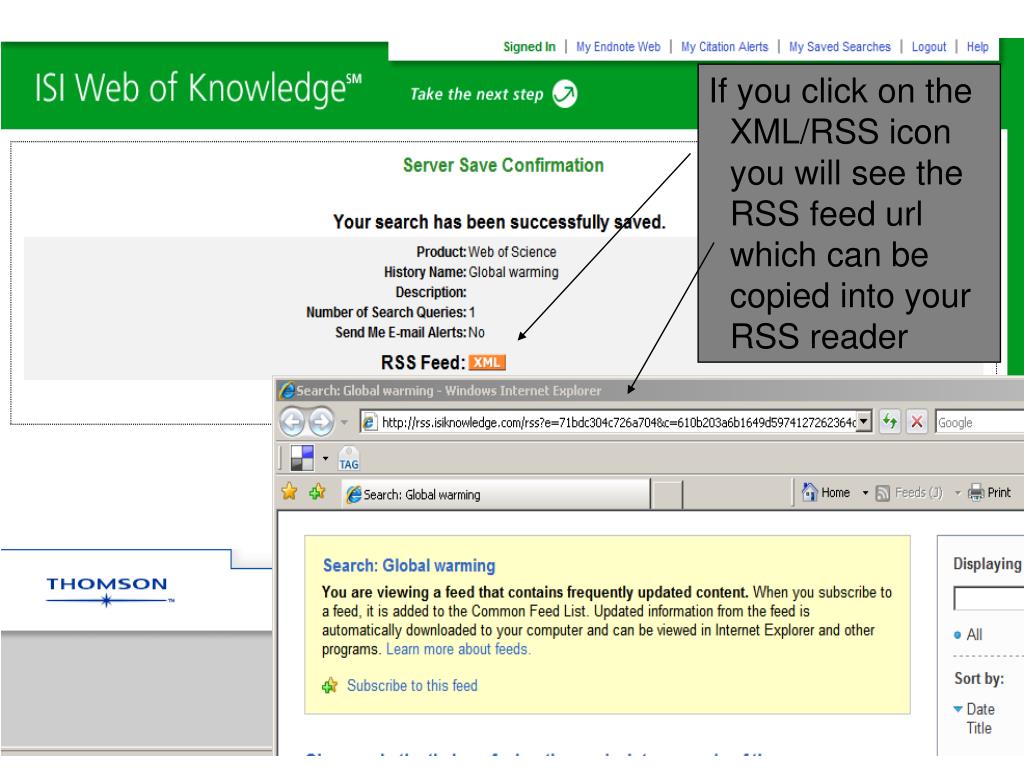Click the Print icon in IE toolbar

coord(976,492)
